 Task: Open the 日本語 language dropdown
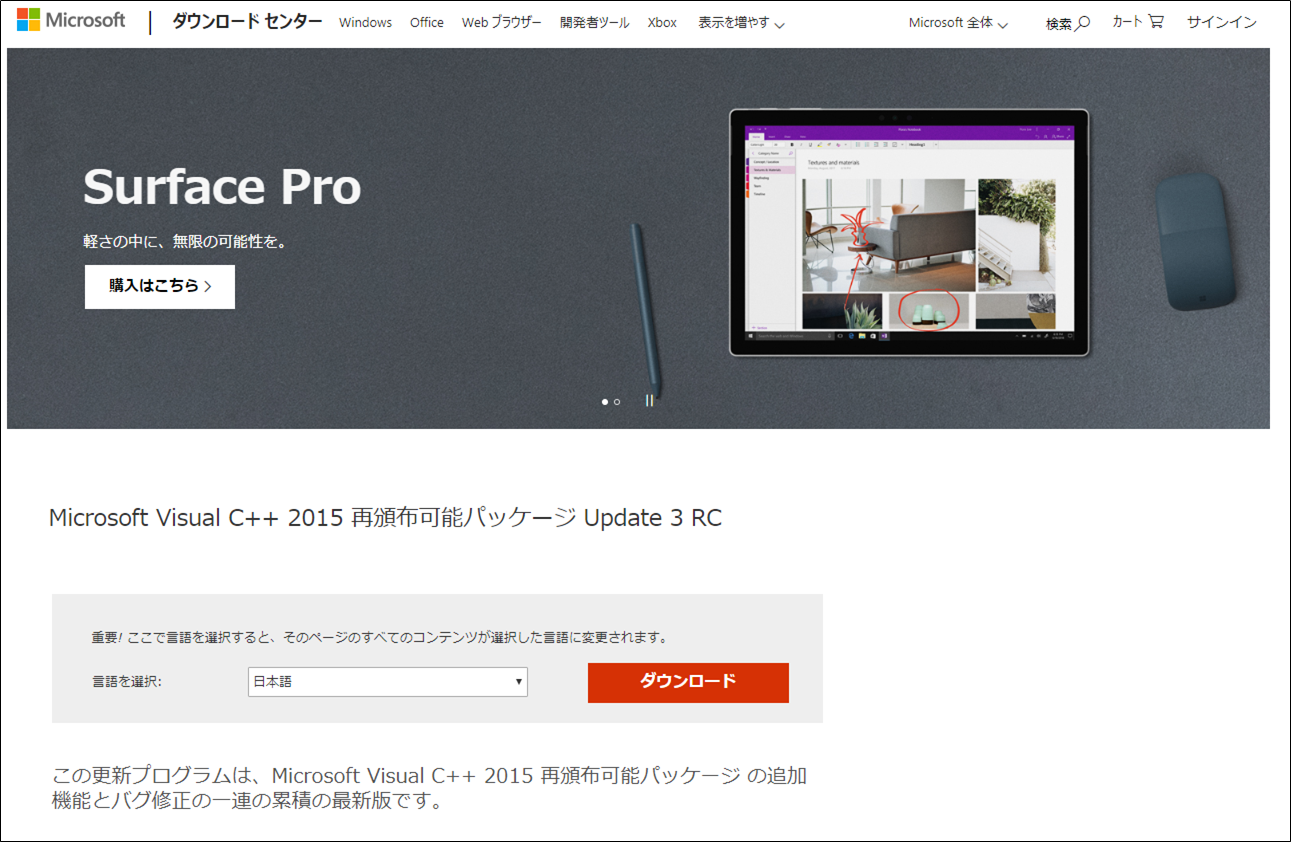coord(388,682)
